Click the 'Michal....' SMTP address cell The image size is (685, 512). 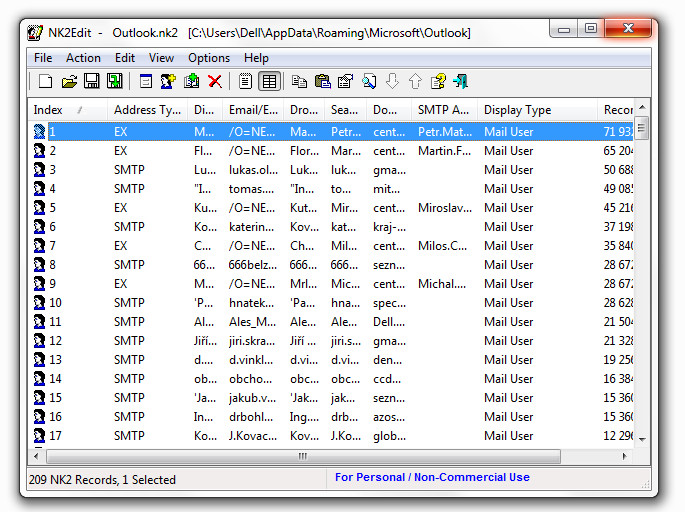pos(442,284)
